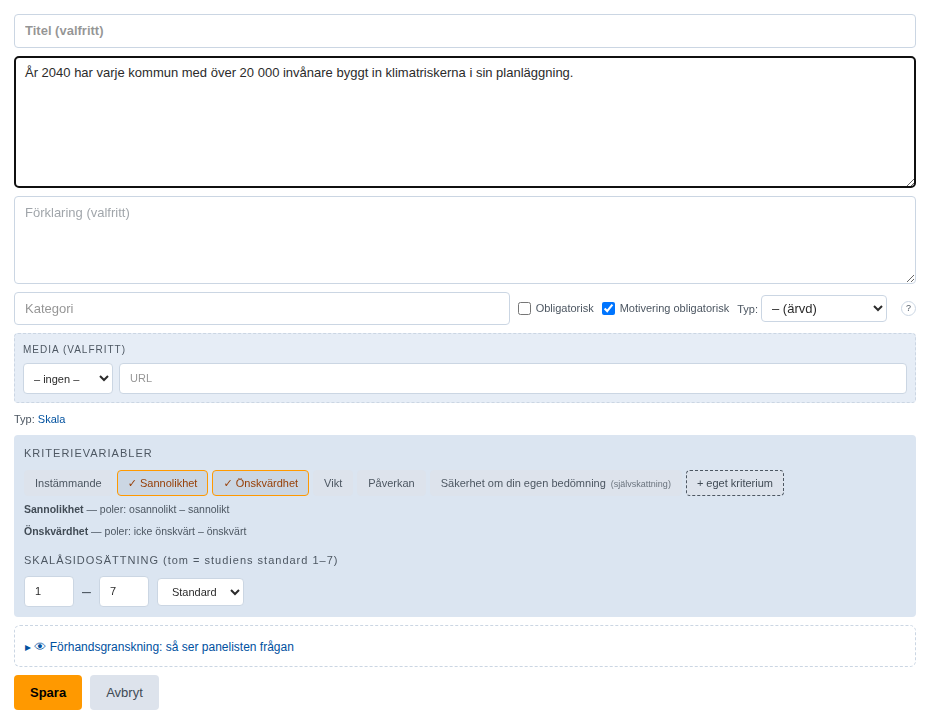Click the Avbryt button
The width and height of the screenshot is (930, 724).
125,693
